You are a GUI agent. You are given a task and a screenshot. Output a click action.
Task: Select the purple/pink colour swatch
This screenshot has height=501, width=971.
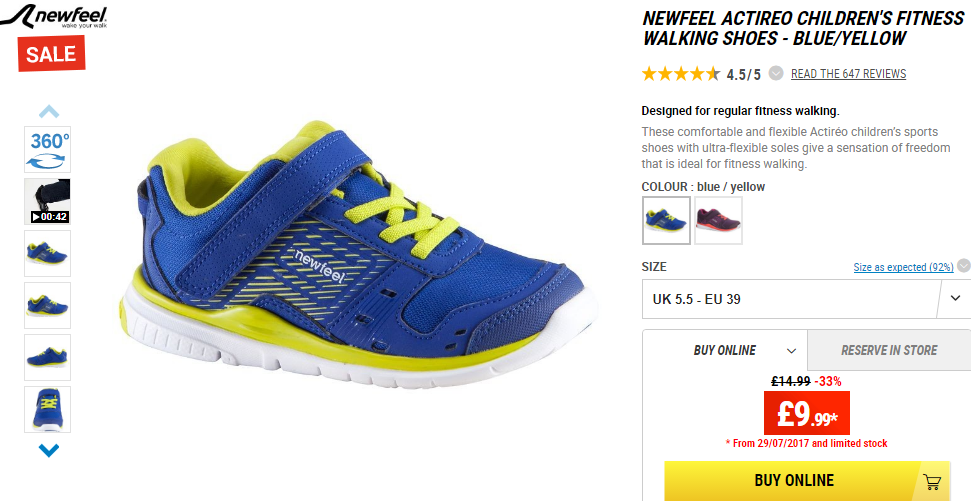718,220
